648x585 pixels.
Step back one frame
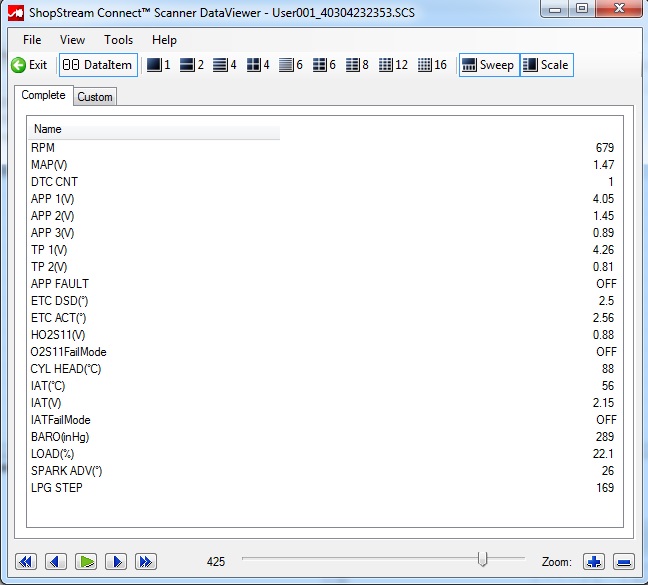click(55, 561)
